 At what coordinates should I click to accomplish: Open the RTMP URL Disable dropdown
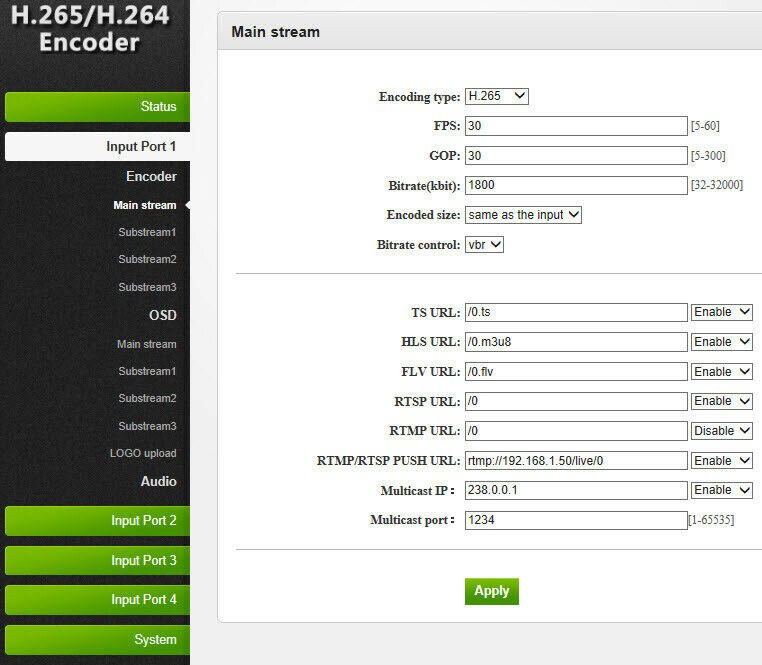(x=722, y=431)
